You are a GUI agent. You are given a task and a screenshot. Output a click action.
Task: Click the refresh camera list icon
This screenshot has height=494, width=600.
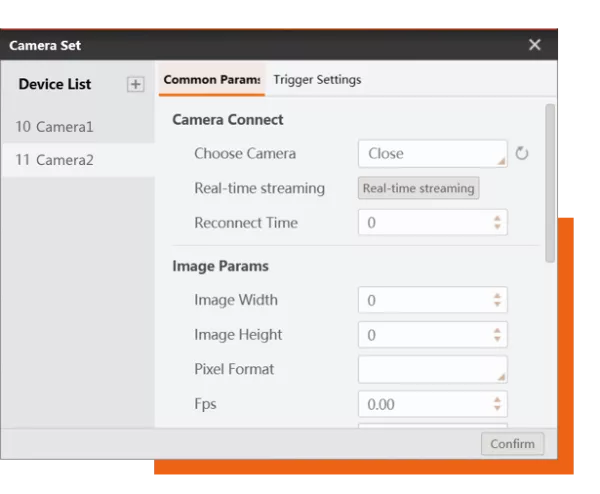[x=521, y=153]
